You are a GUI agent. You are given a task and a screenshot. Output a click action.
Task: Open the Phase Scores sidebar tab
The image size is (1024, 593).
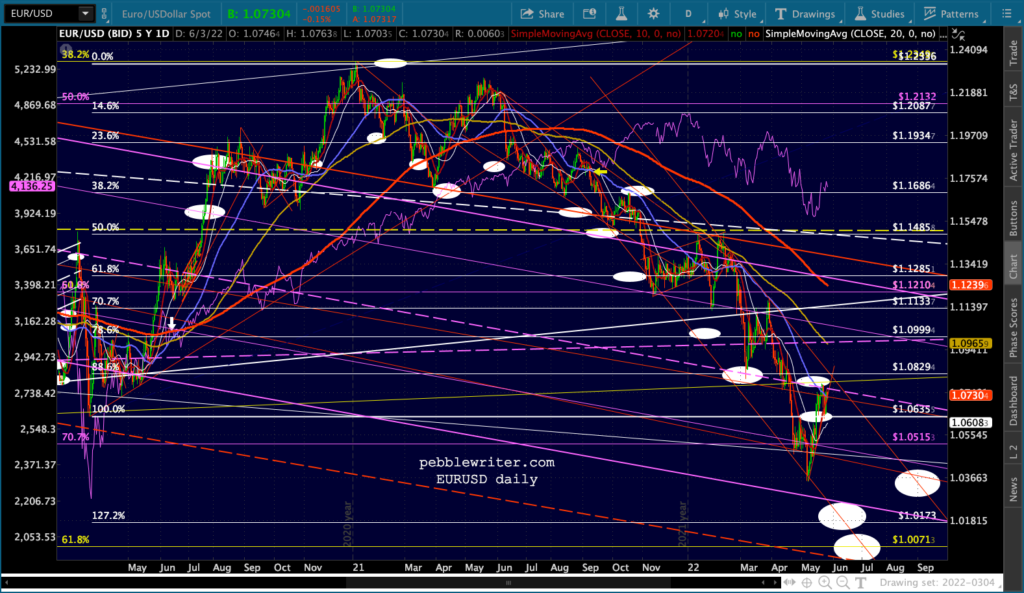1013,327
